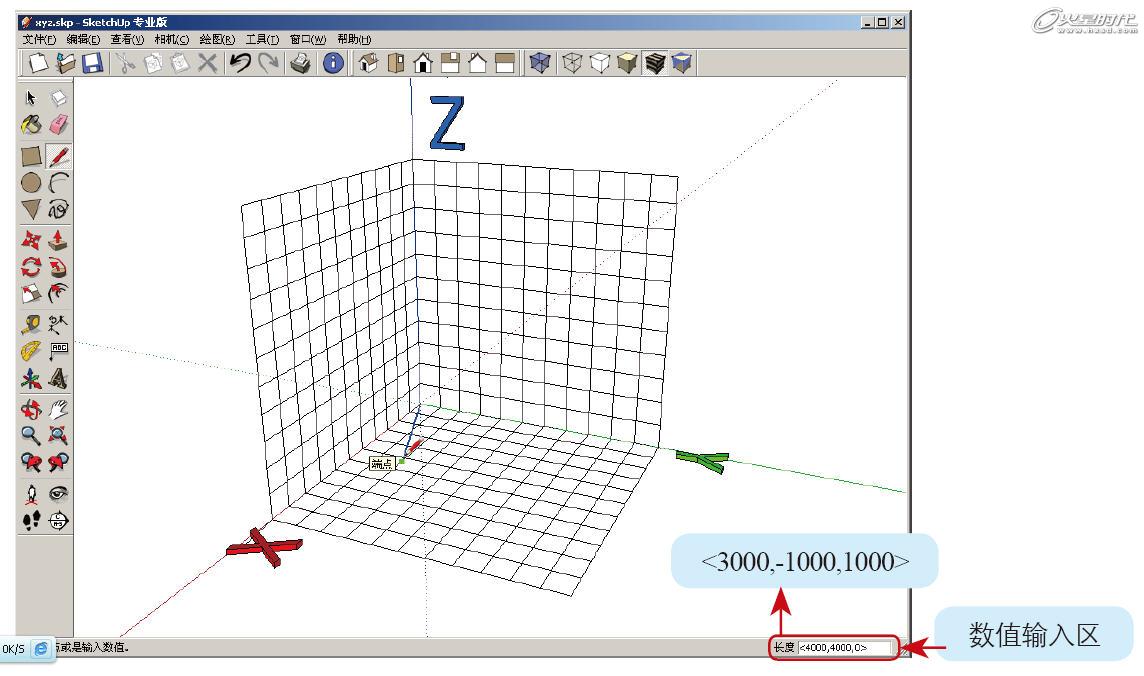The height and width of the screenshot is (676, 1144).
Task: Click the Open file folder icon
Action: tap(65, 63)
